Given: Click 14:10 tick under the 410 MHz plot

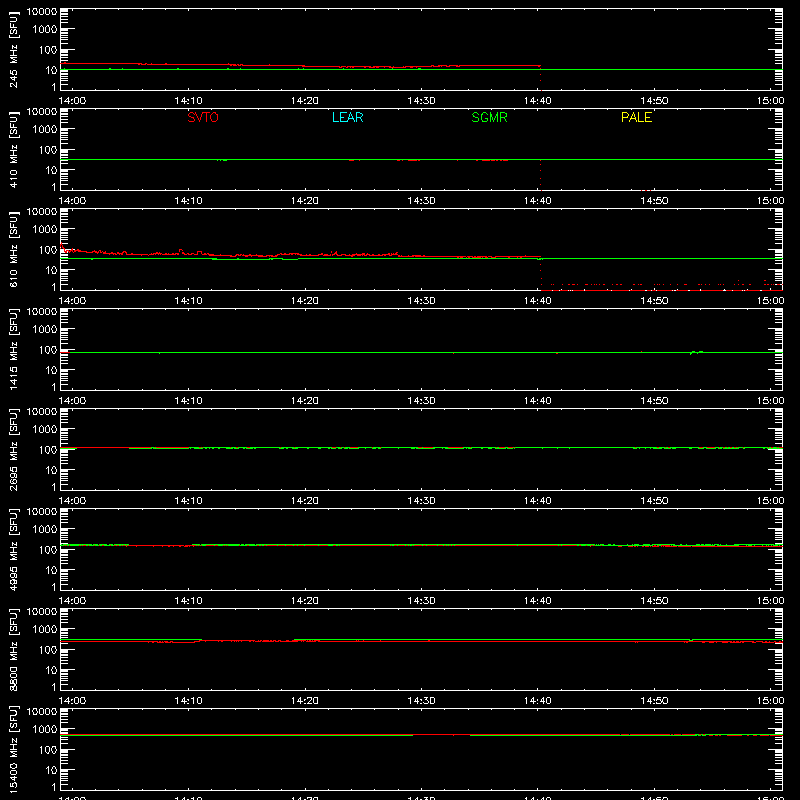Looking at the screenshot, I should coord(188,201).
